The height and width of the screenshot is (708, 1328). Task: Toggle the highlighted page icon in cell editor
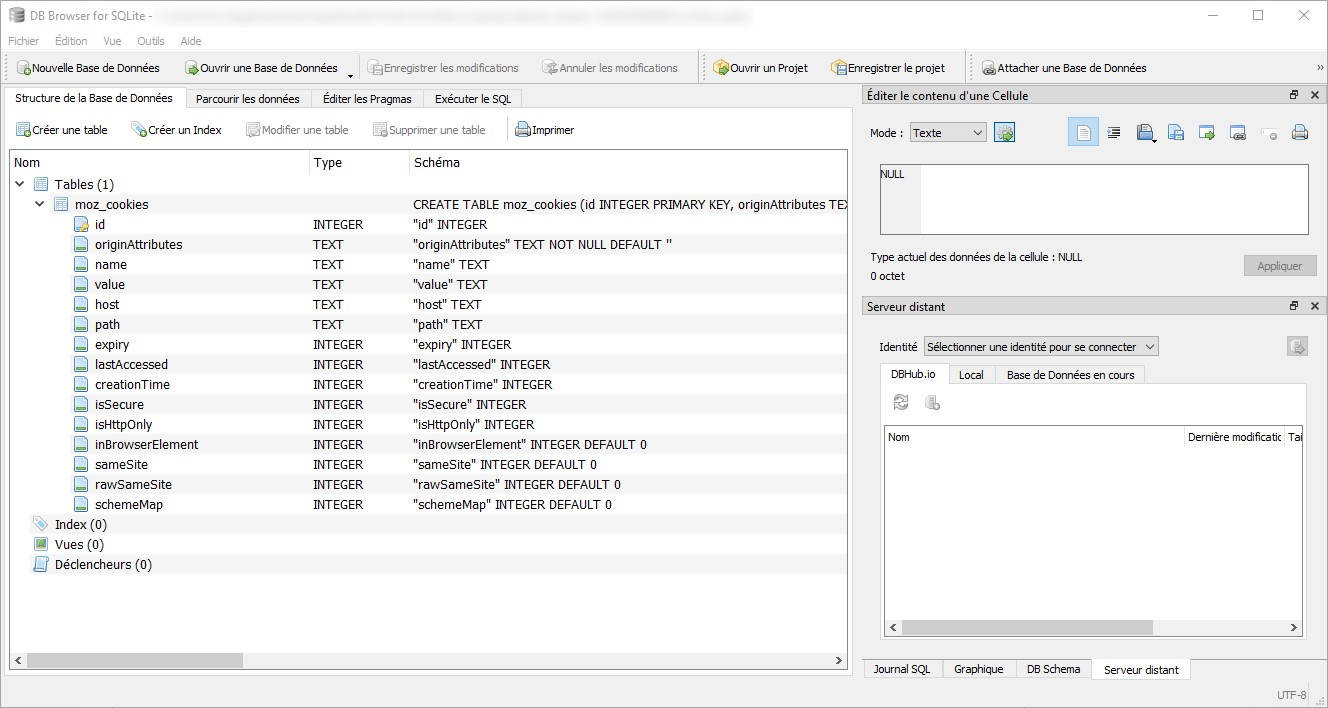tap(1083, 133)
